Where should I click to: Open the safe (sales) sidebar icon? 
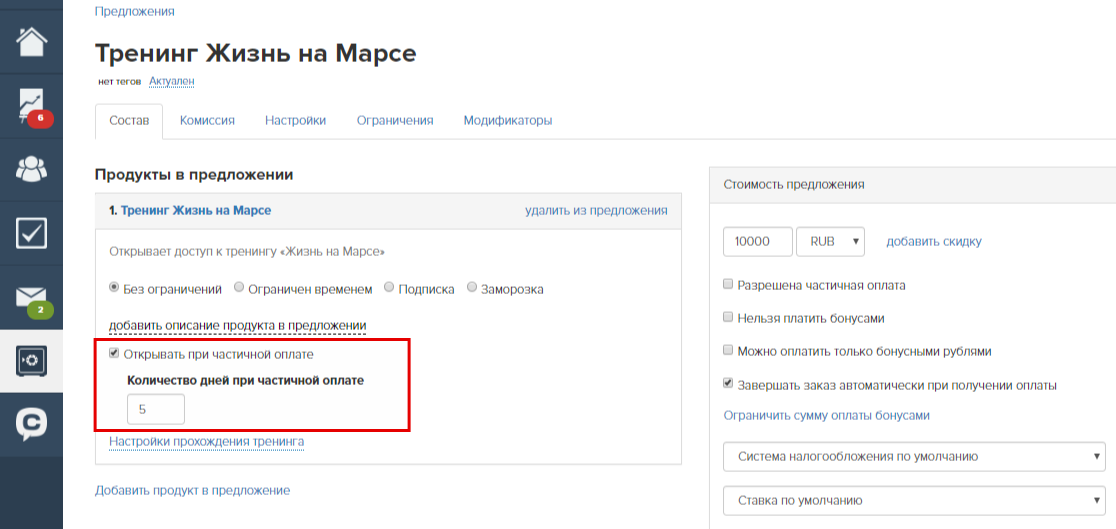point(31,360)
